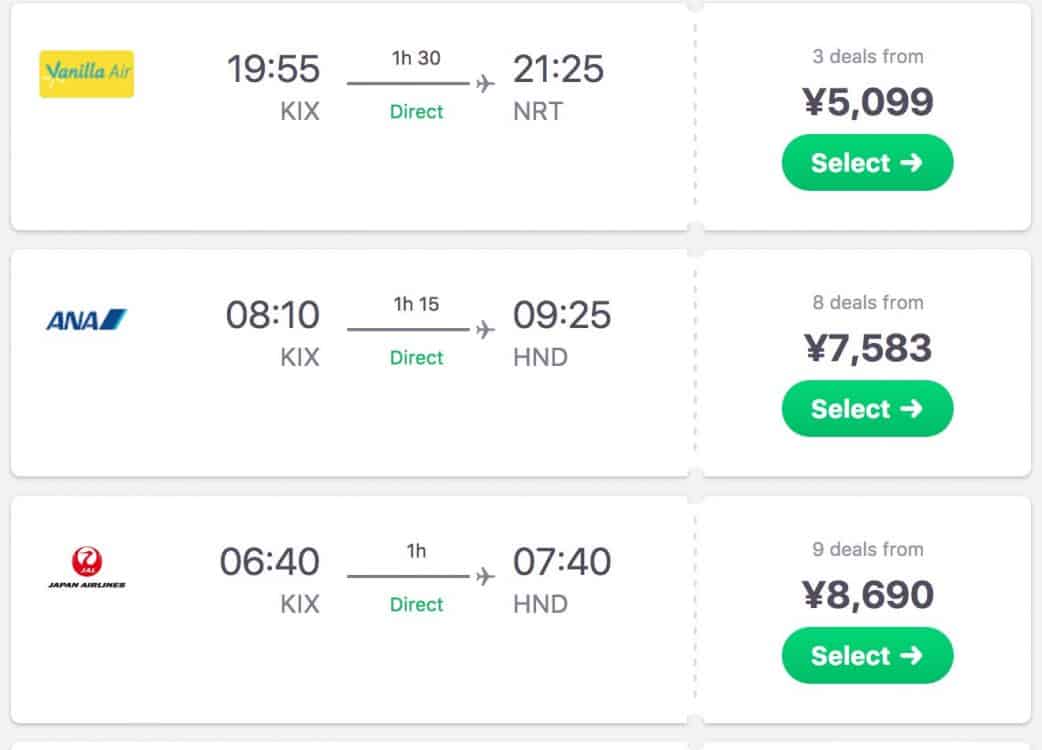Click the 06:40 Japan Airlines departure
The image size is (1042, 750).
pos(270,563)
